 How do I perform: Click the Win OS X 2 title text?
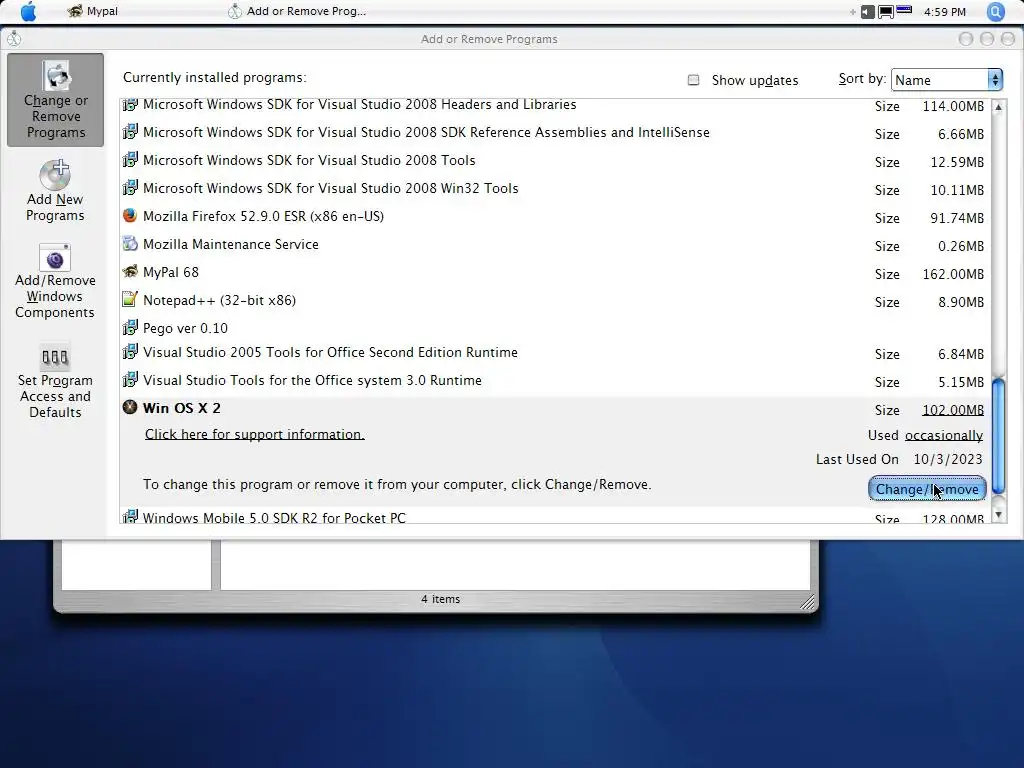click(x=182, y=408)
